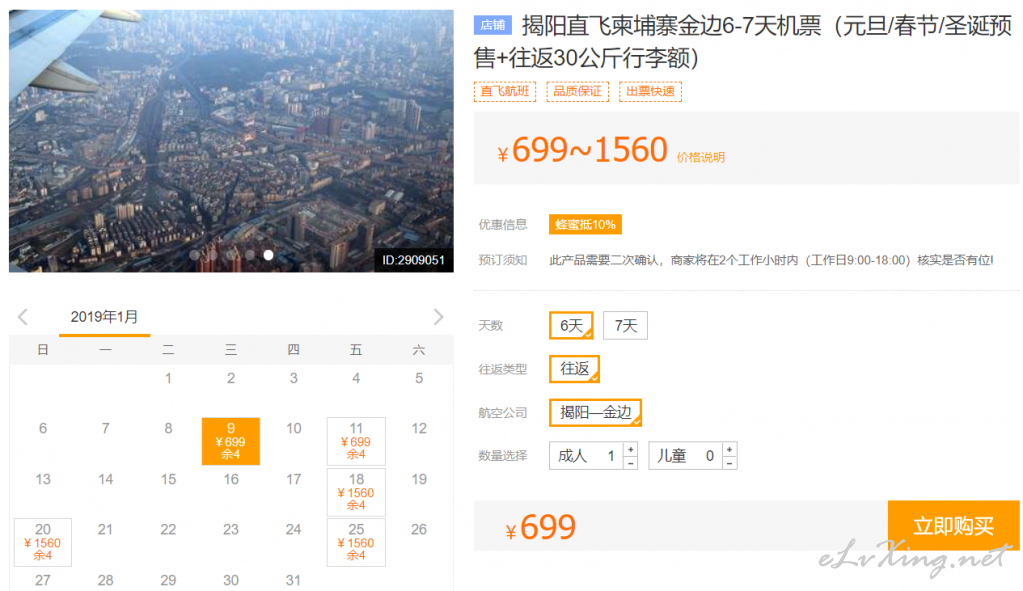
Task: Select January 11 priced ¥699
Action: (356, 442)
